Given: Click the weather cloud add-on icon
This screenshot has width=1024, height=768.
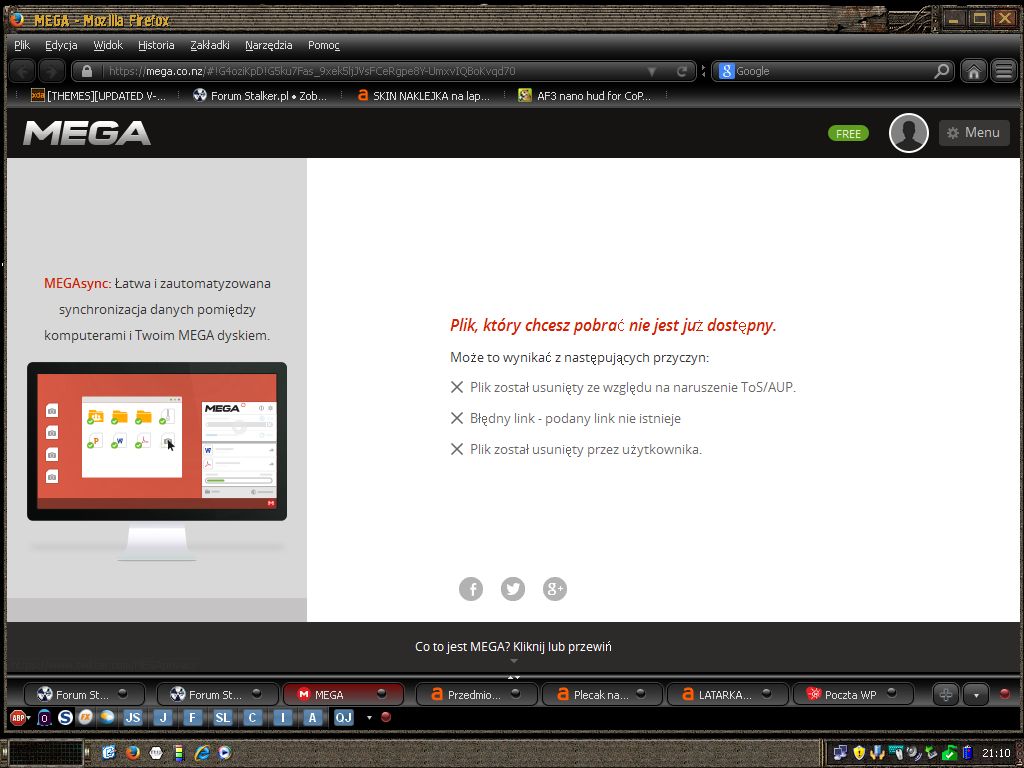Looking at the screenshot, I should [x=107, y=717].
